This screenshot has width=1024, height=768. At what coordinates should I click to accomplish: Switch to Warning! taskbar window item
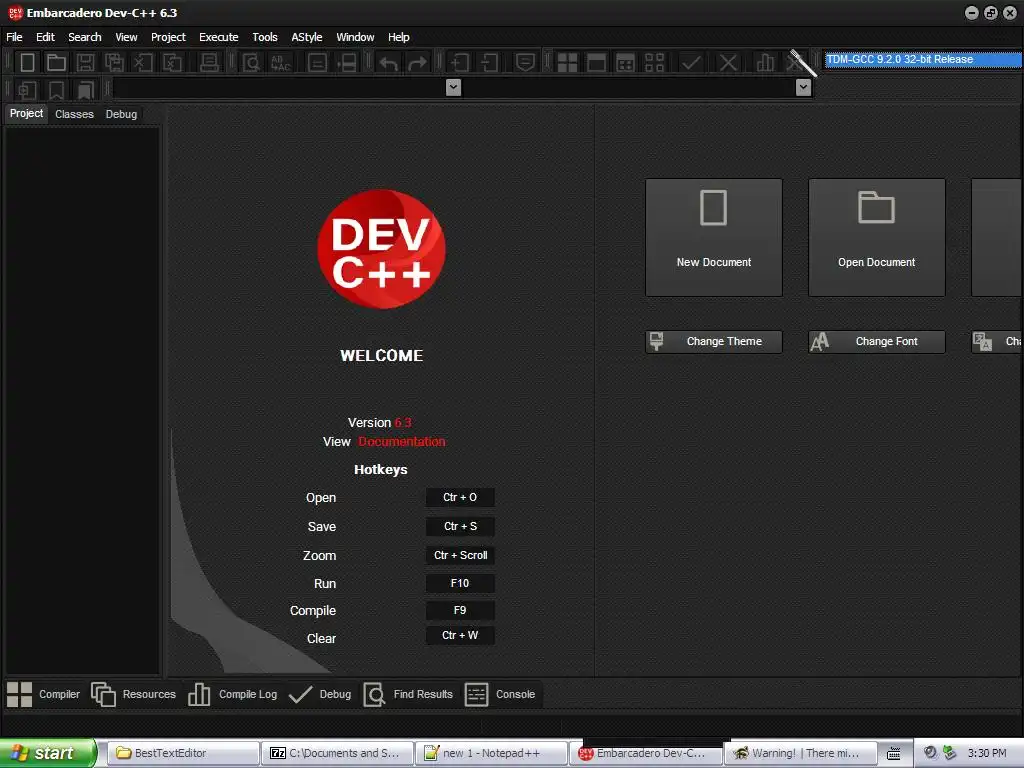(800, 754)
